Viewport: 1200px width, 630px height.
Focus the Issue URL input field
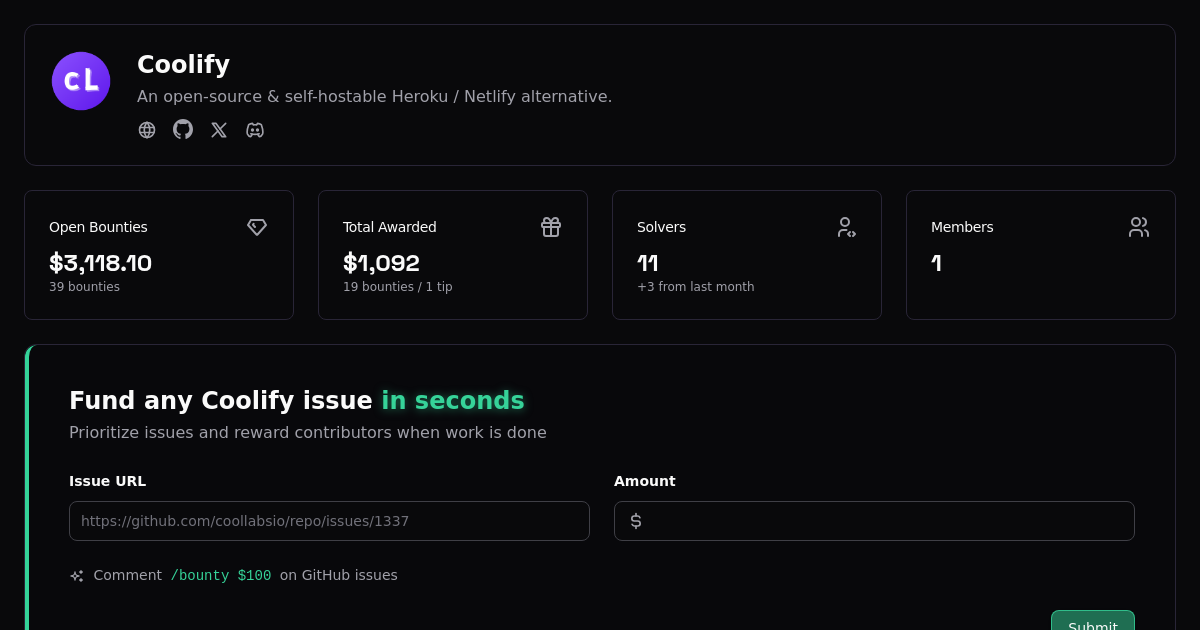point(329,521)
